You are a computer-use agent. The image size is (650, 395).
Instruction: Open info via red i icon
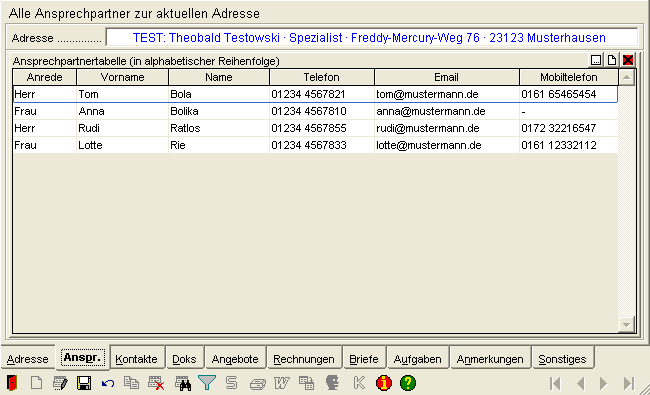[384, 383]
